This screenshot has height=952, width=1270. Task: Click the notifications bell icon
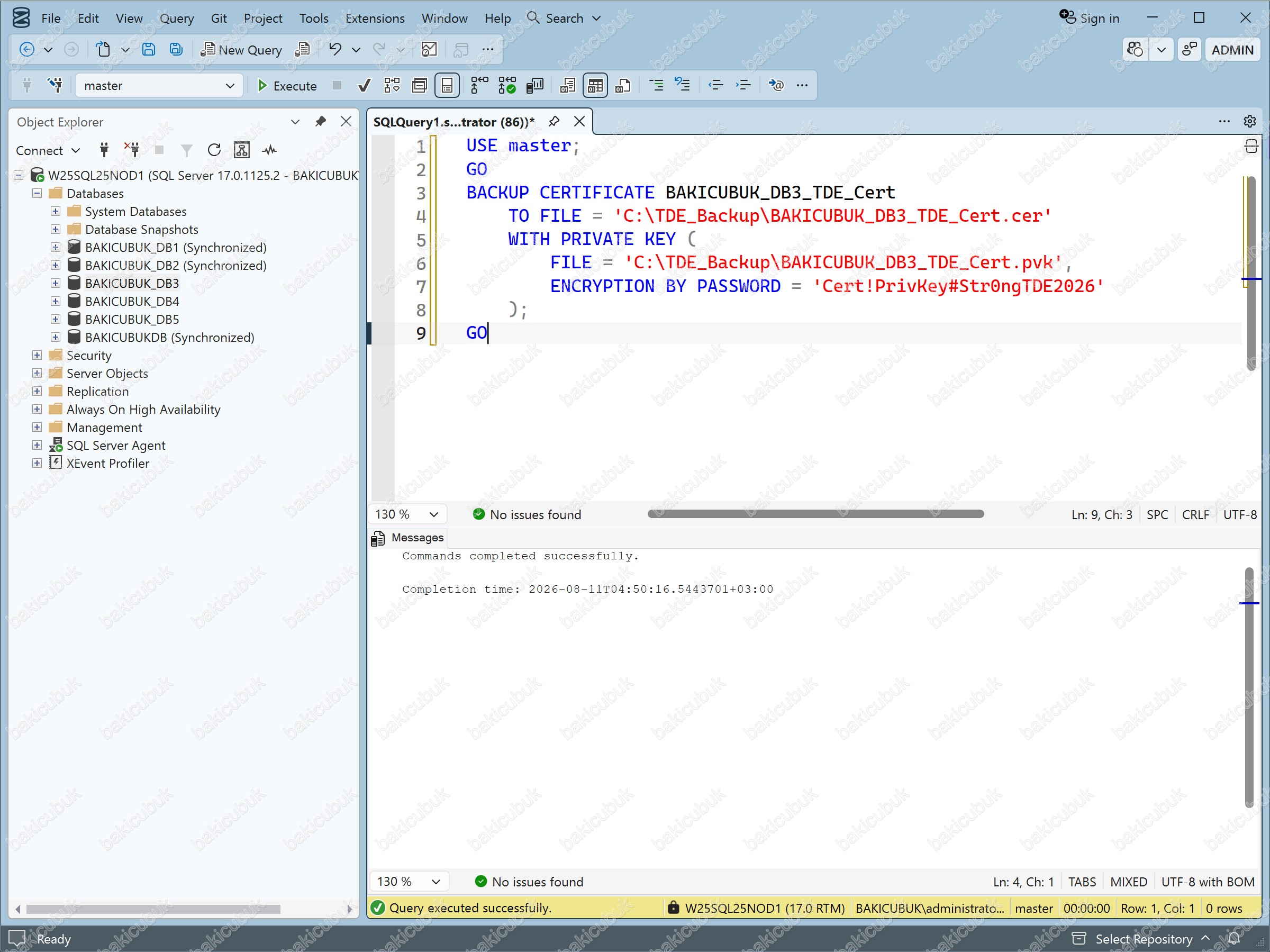point(1234,939)
